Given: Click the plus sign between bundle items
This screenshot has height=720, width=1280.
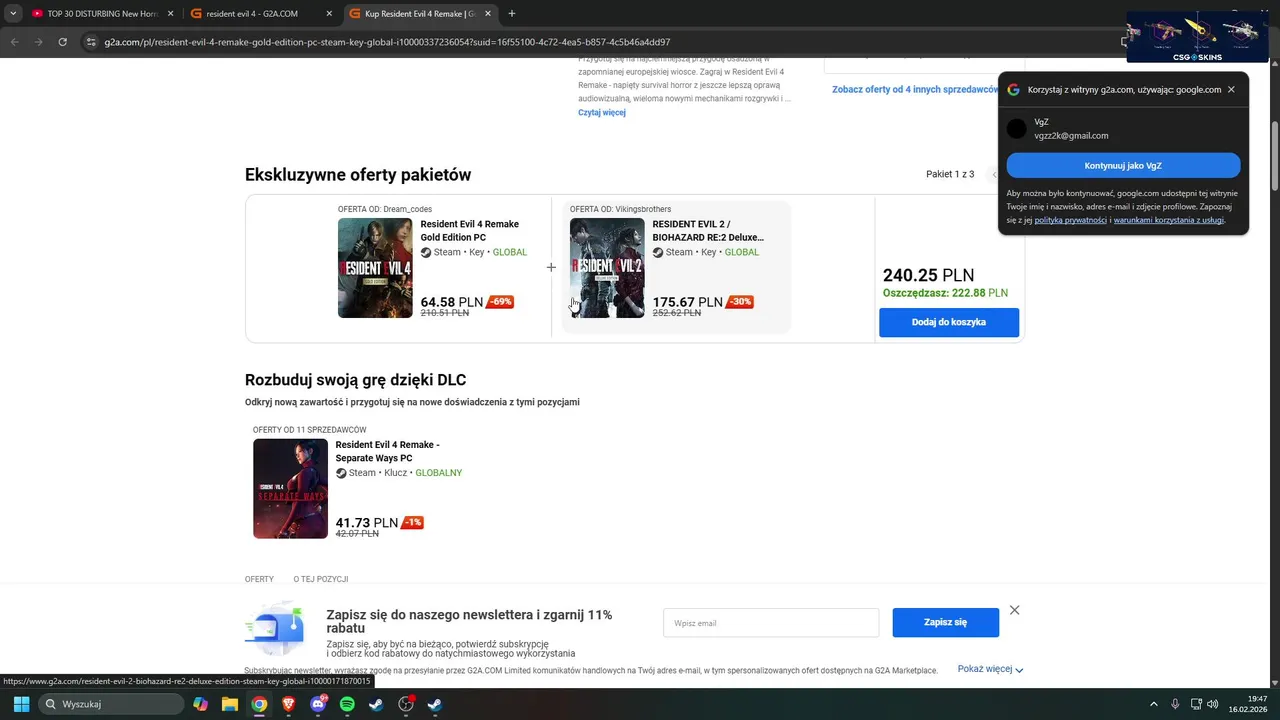Looking at the screenshot, I should [x=551, y=267].
